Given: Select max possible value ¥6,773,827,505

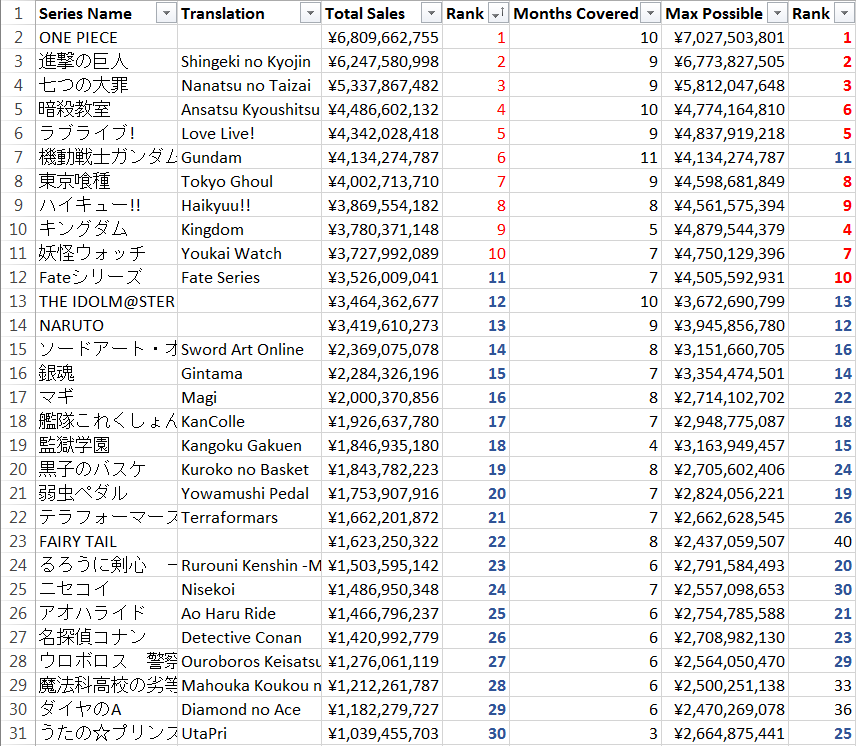Looking at the screenshot, I should 725,62.
